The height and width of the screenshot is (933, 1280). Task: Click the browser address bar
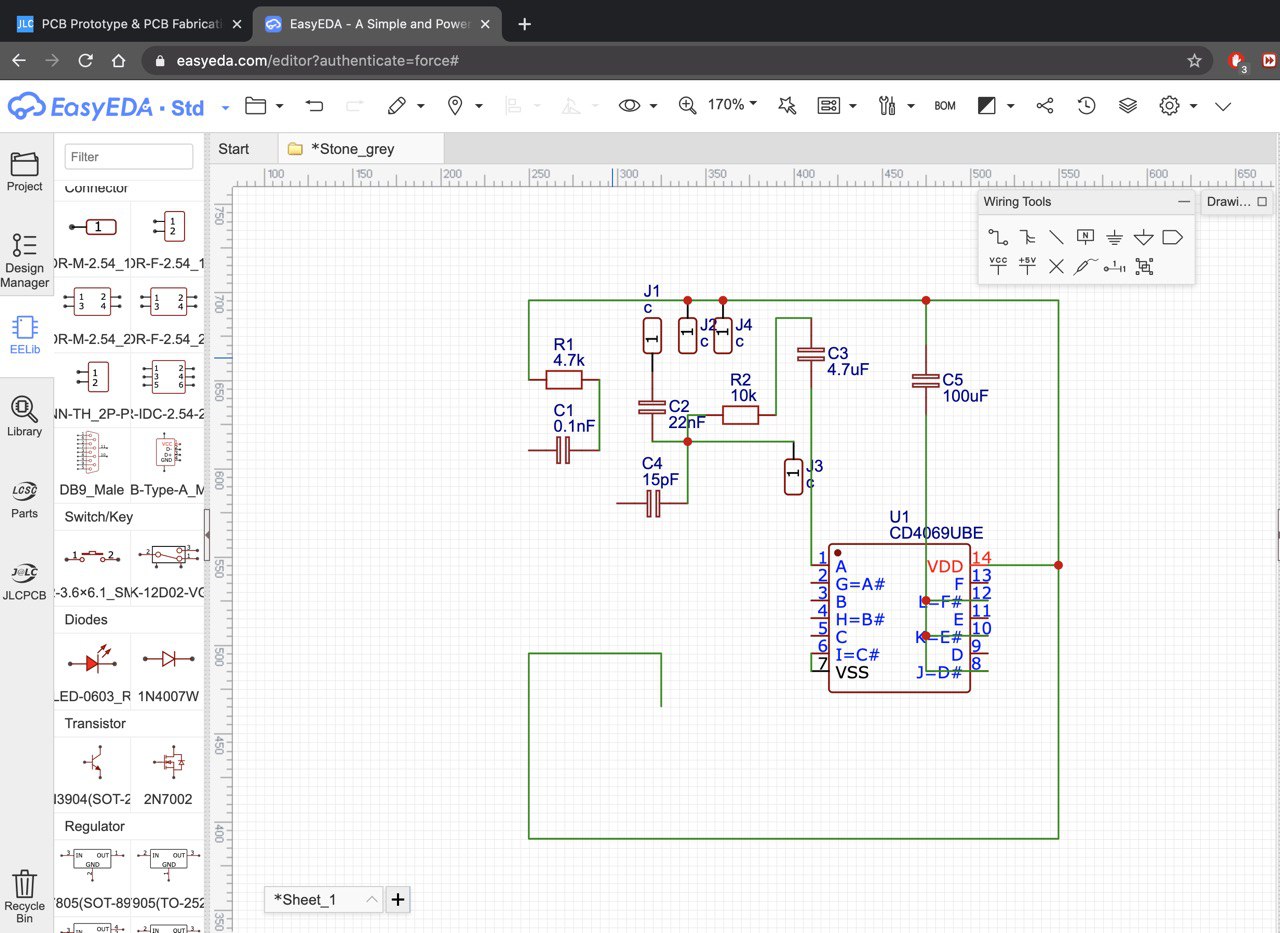pos(676,61)
